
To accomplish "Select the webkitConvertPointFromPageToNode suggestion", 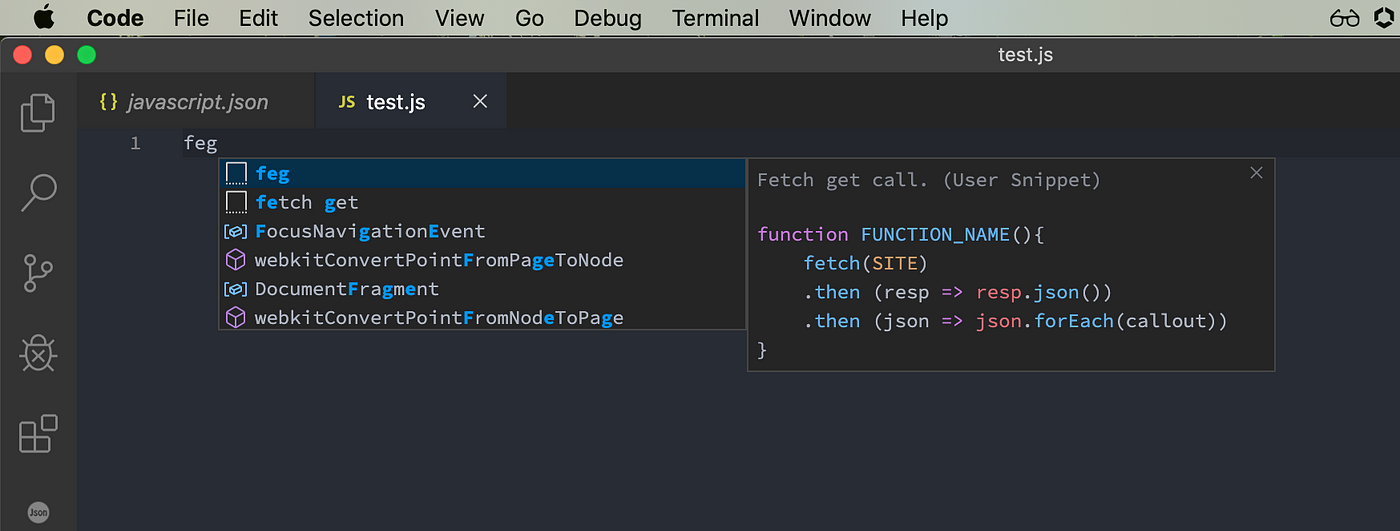I will coord(482,260).
